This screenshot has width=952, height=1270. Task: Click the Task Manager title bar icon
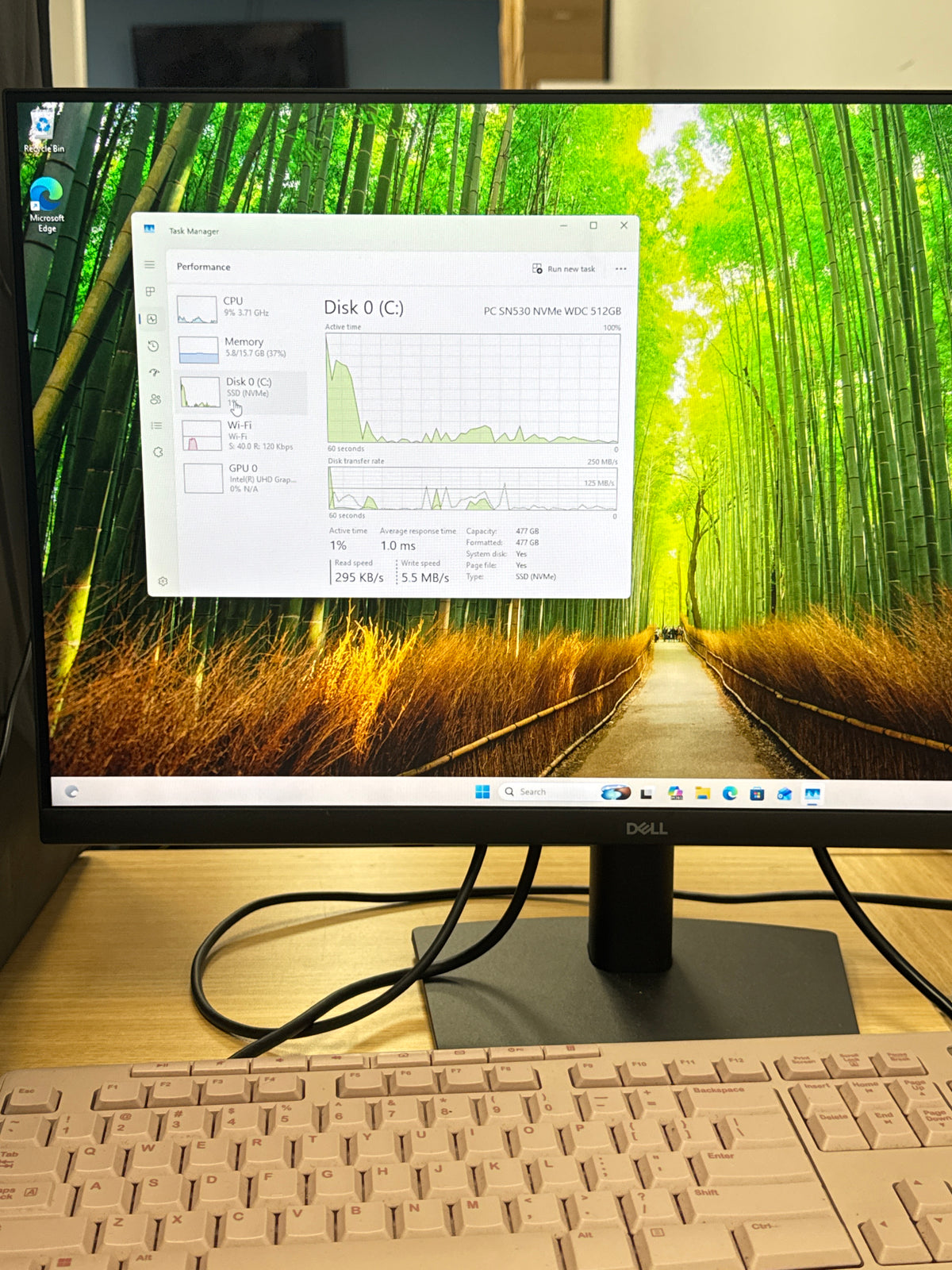(x=149, y=229)
